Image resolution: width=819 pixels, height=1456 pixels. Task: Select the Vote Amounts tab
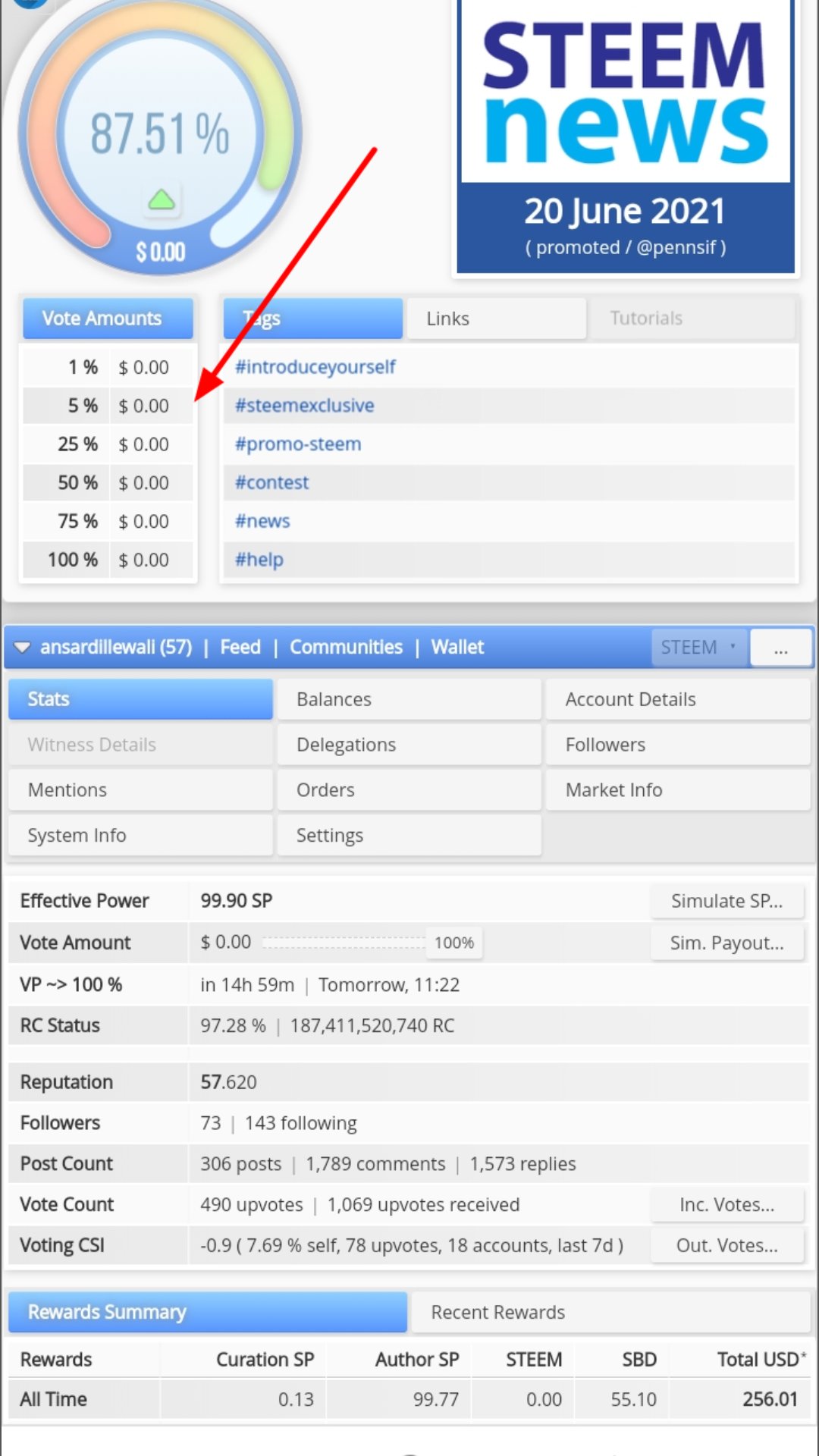[108, 318]
